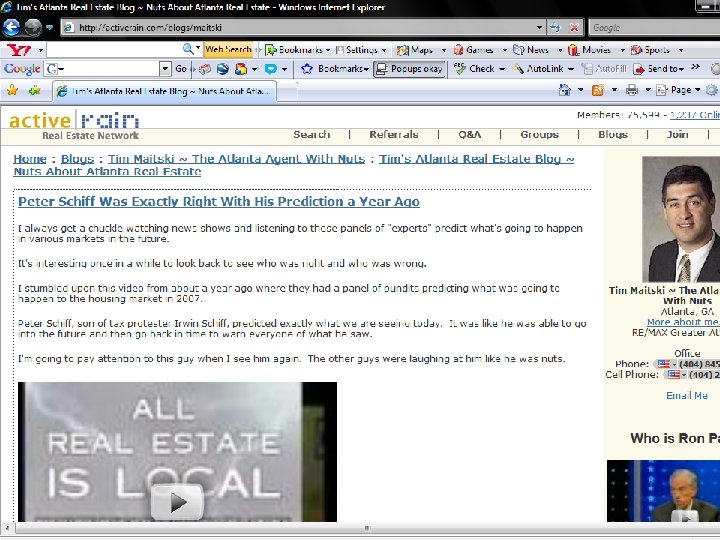Viewport: 720px width, 540px height.
Task: Open Yahoo toolbar Settings menu
Action: coord(360,50)
